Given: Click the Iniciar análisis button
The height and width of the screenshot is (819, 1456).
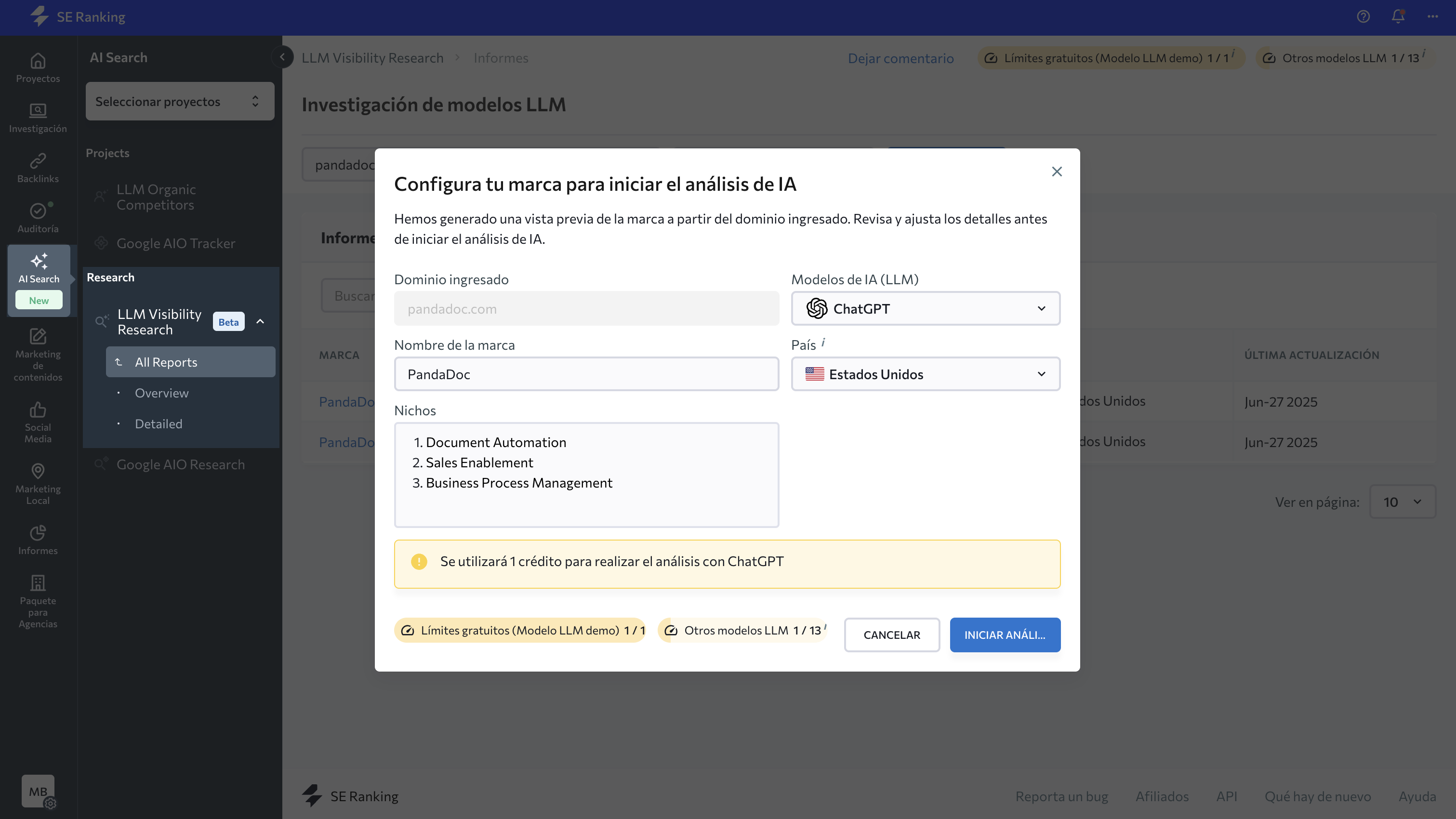Looking at the screenshot, I should [x=1005, y=635].
